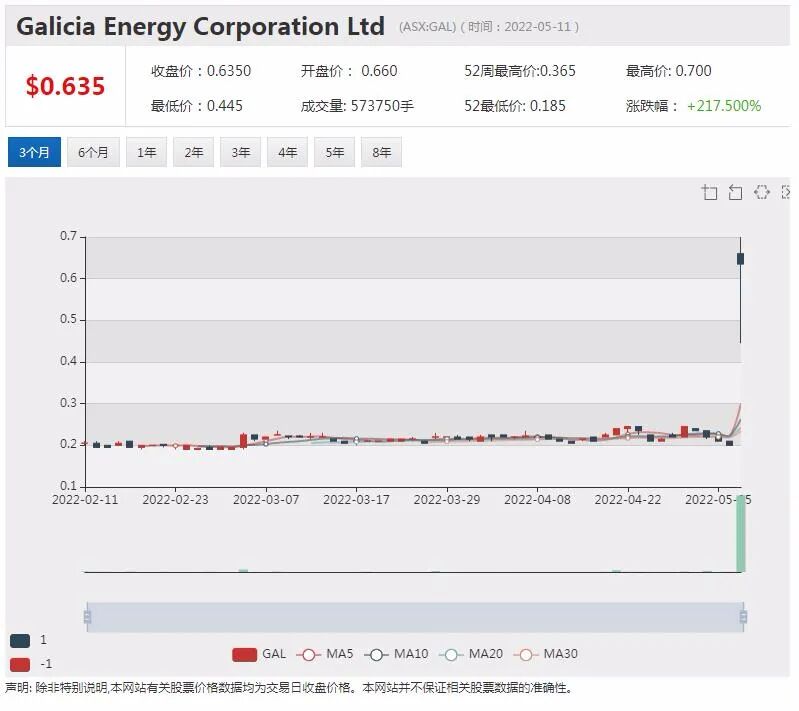Click the tall green volume bar
The image size is (799, 711).
click(x=741, y=534)
